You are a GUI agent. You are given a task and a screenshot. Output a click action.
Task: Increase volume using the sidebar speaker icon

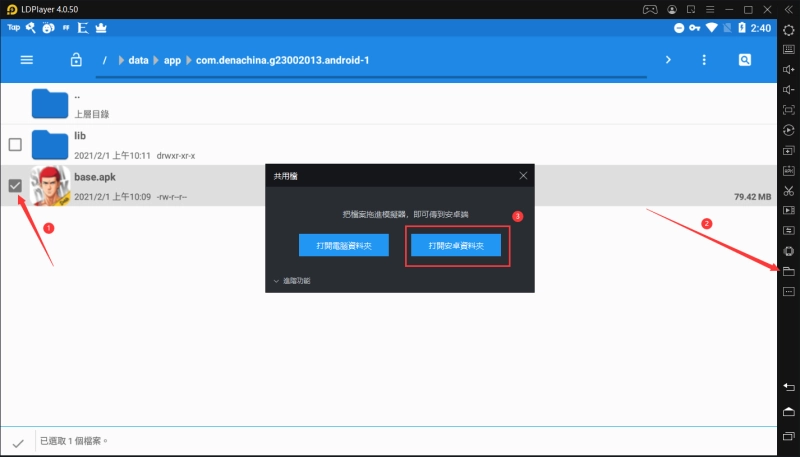(x=788, y=68)
